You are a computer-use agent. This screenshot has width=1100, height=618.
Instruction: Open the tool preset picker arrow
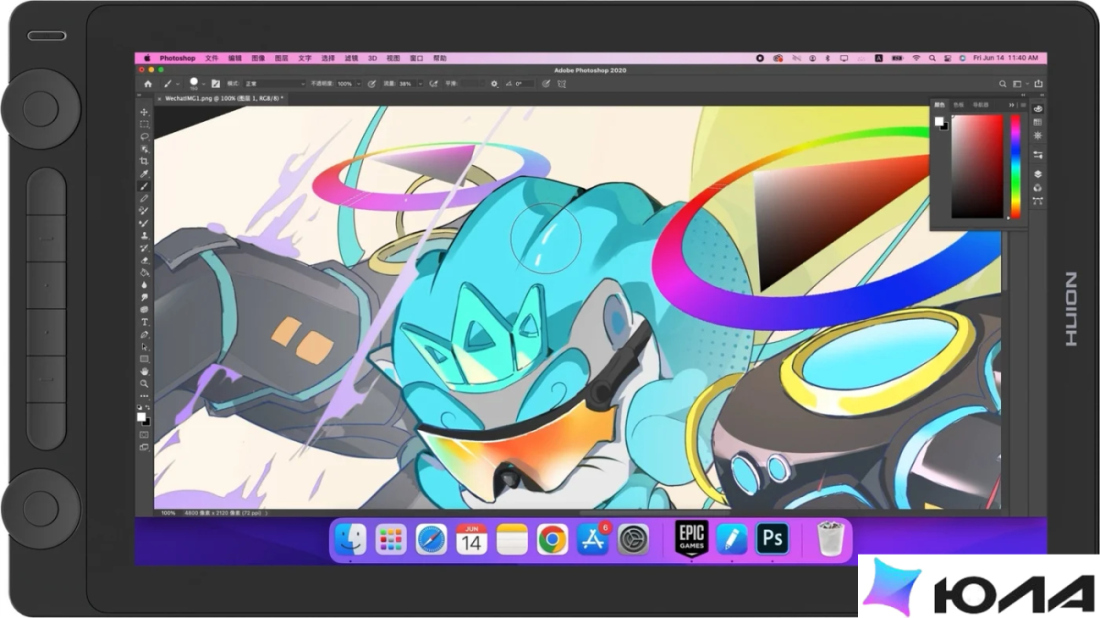[178, 84]
